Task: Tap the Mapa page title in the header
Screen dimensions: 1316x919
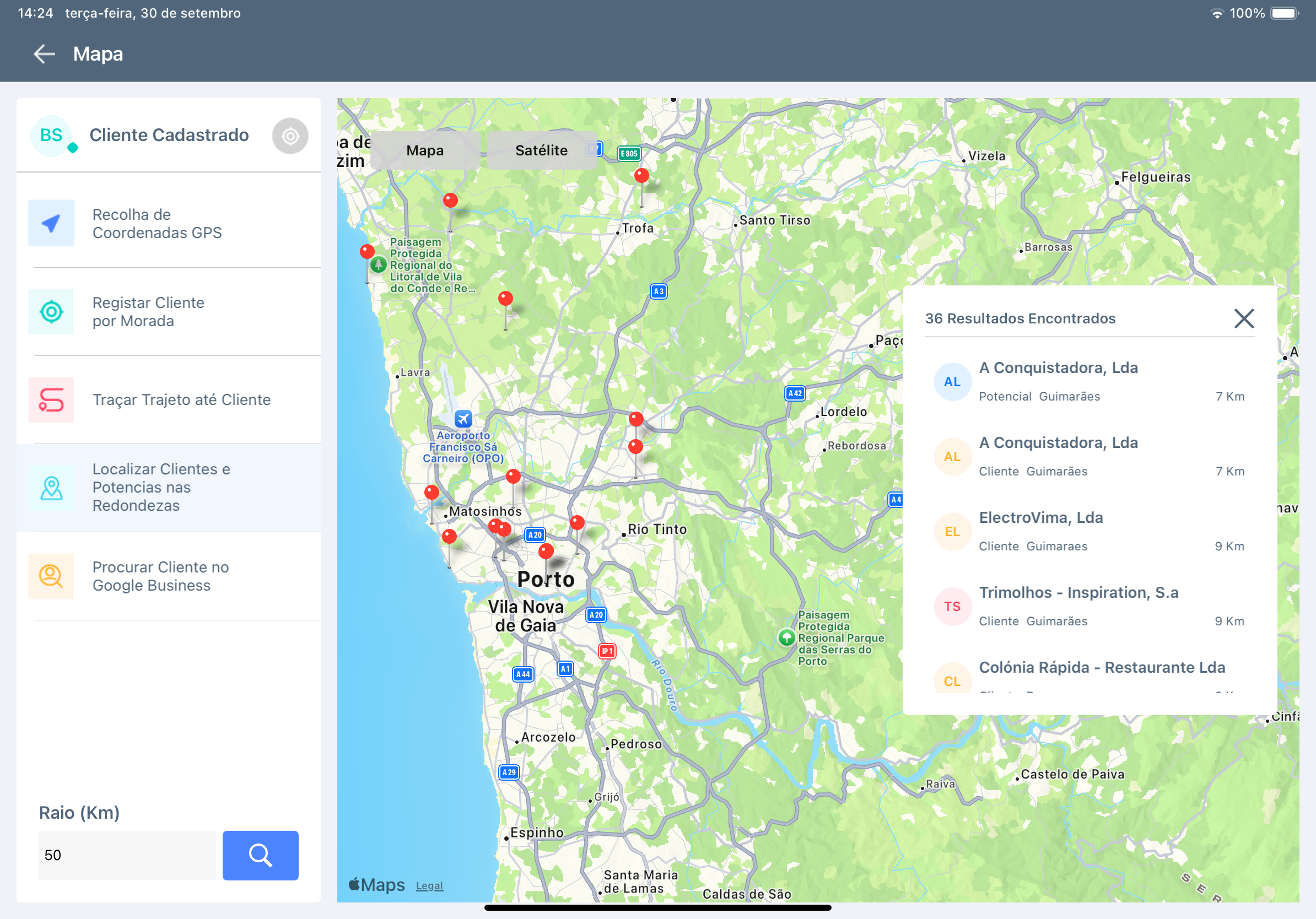Action: (x=98, y=54)
